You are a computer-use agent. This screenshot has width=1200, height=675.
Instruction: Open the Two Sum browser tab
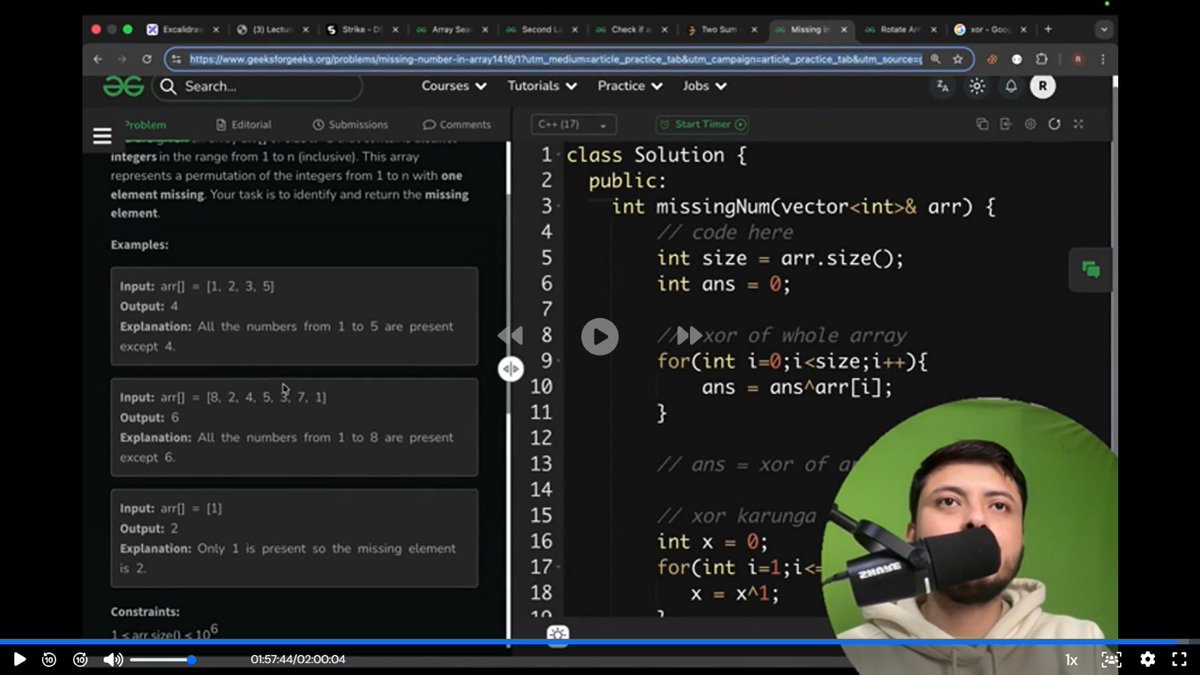point(723,30)
